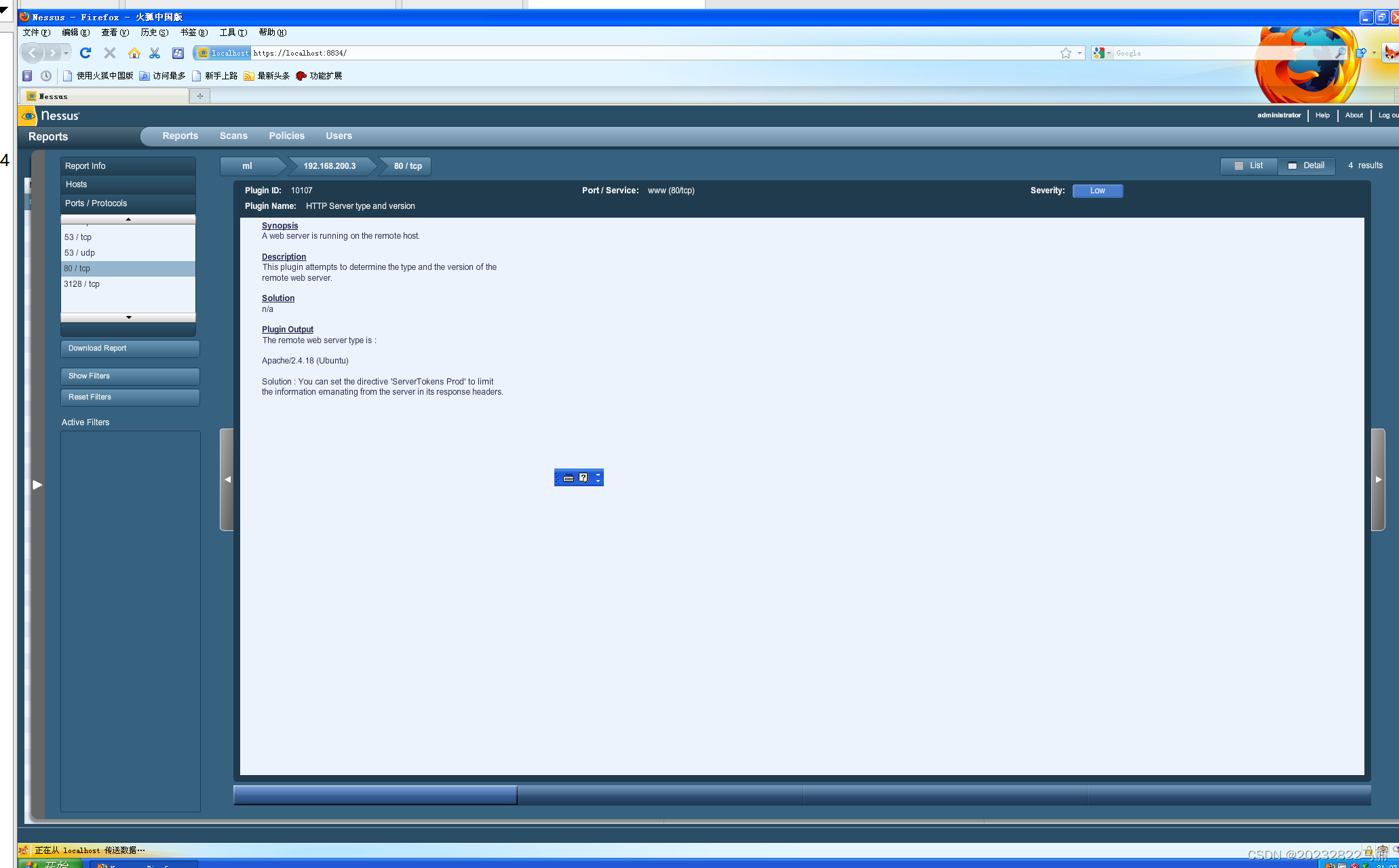The height and width of the screenshot is (868, 1399).
Task: Click the scissors screenshot tool icon
Action: point(155,53)
